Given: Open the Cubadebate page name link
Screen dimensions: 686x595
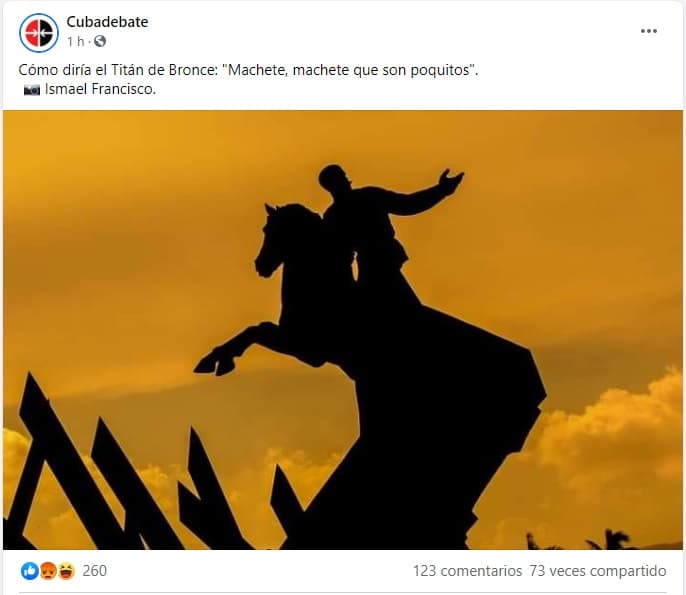Looking at the screenshot, I should coord(107,22).
